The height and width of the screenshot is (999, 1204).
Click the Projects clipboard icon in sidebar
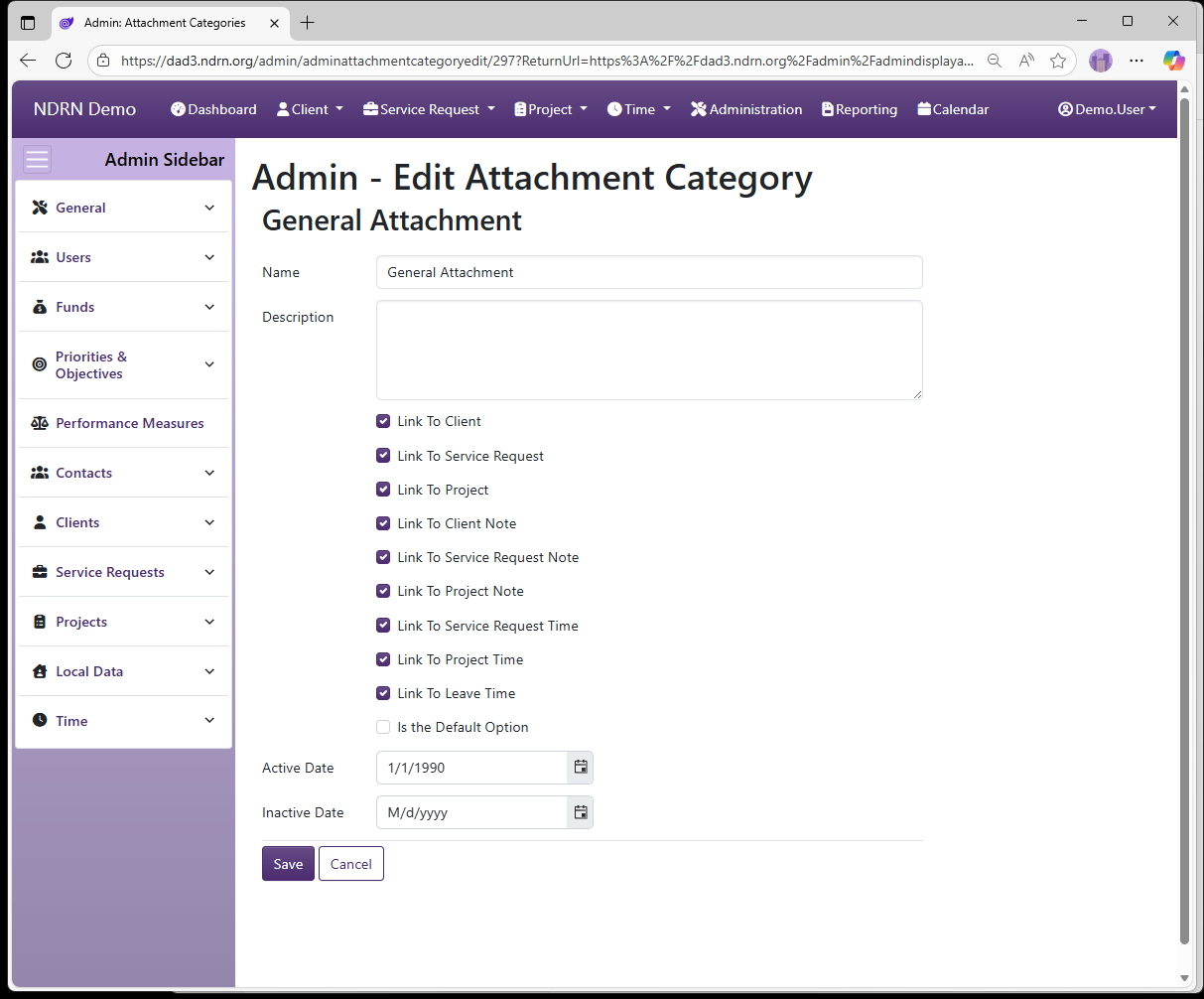click(x=40, y=622)
